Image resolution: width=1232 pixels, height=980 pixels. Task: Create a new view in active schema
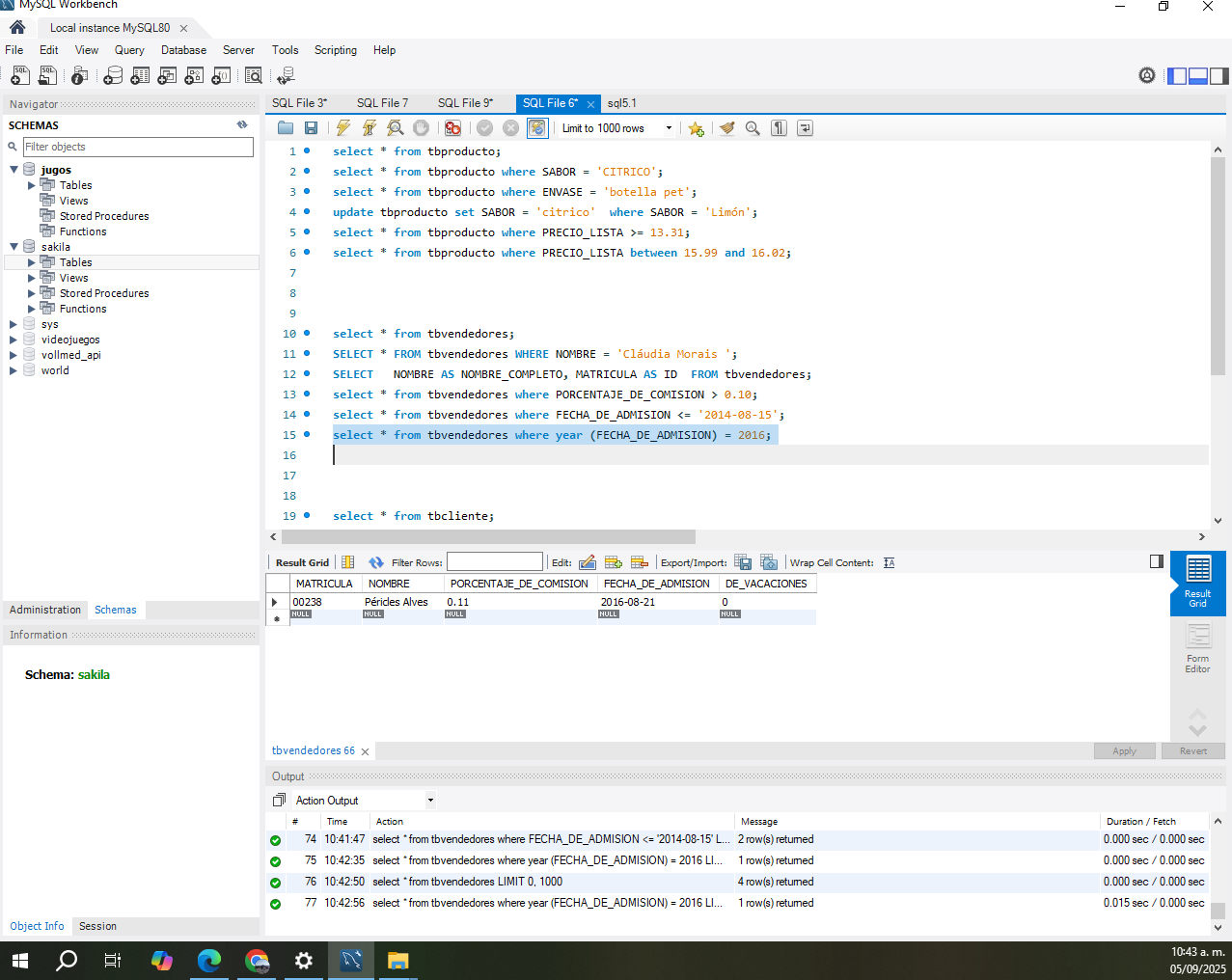pyautogui.click(x=167, y=75)
